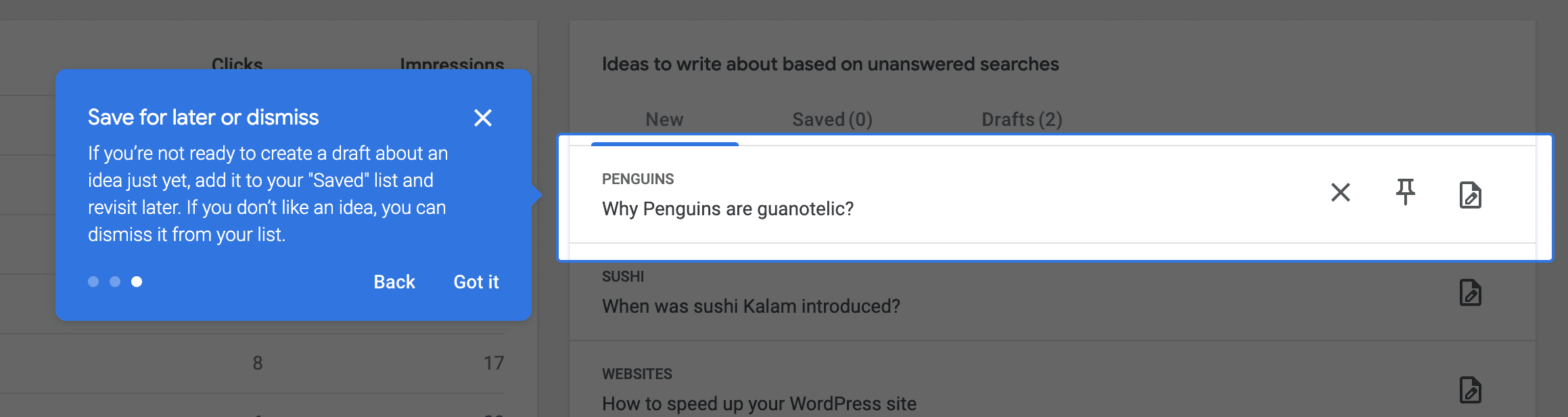
Task: Click the draft icon beside the WordPress question
Action: point(1472,391)
